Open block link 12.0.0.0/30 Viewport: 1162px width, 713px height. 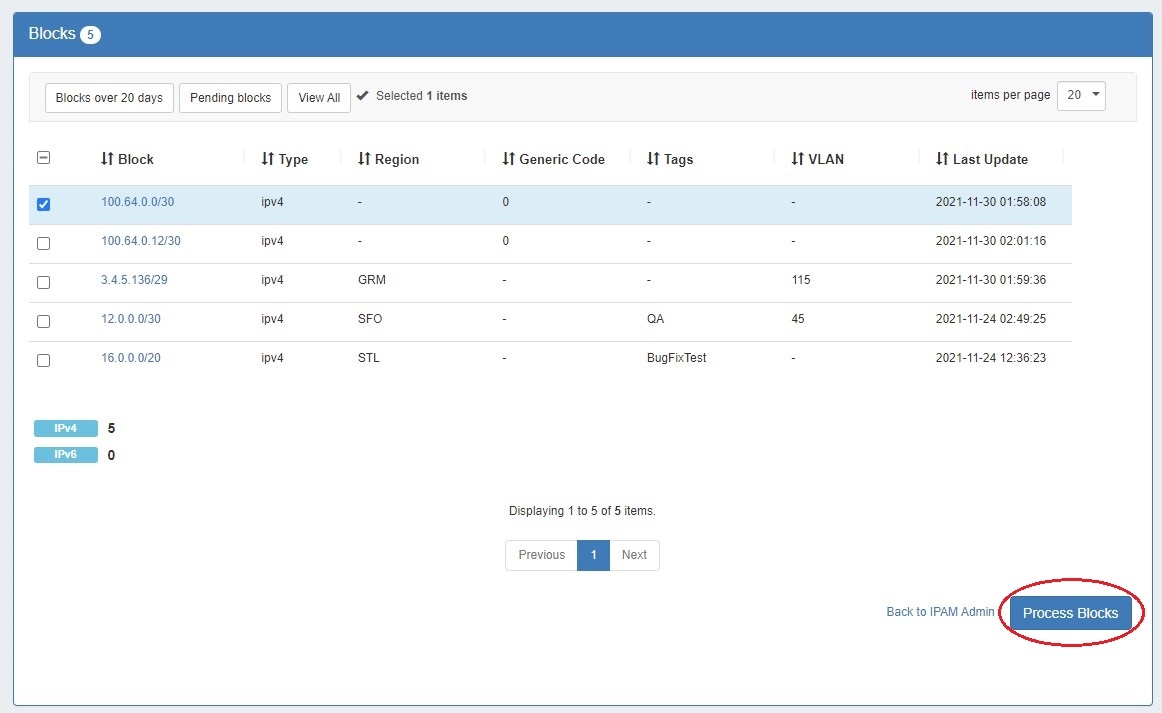point(130,319)
